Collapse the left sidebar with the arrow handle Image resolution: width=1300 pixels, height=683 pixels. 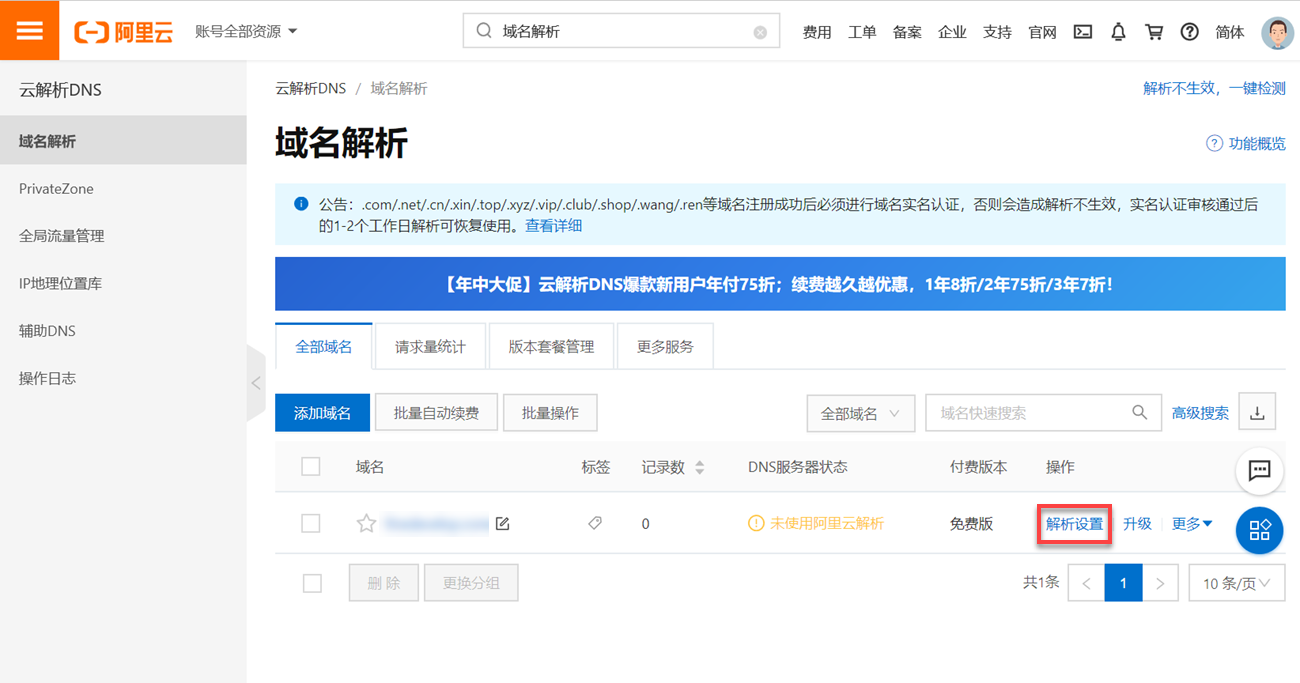click(255, 383)
